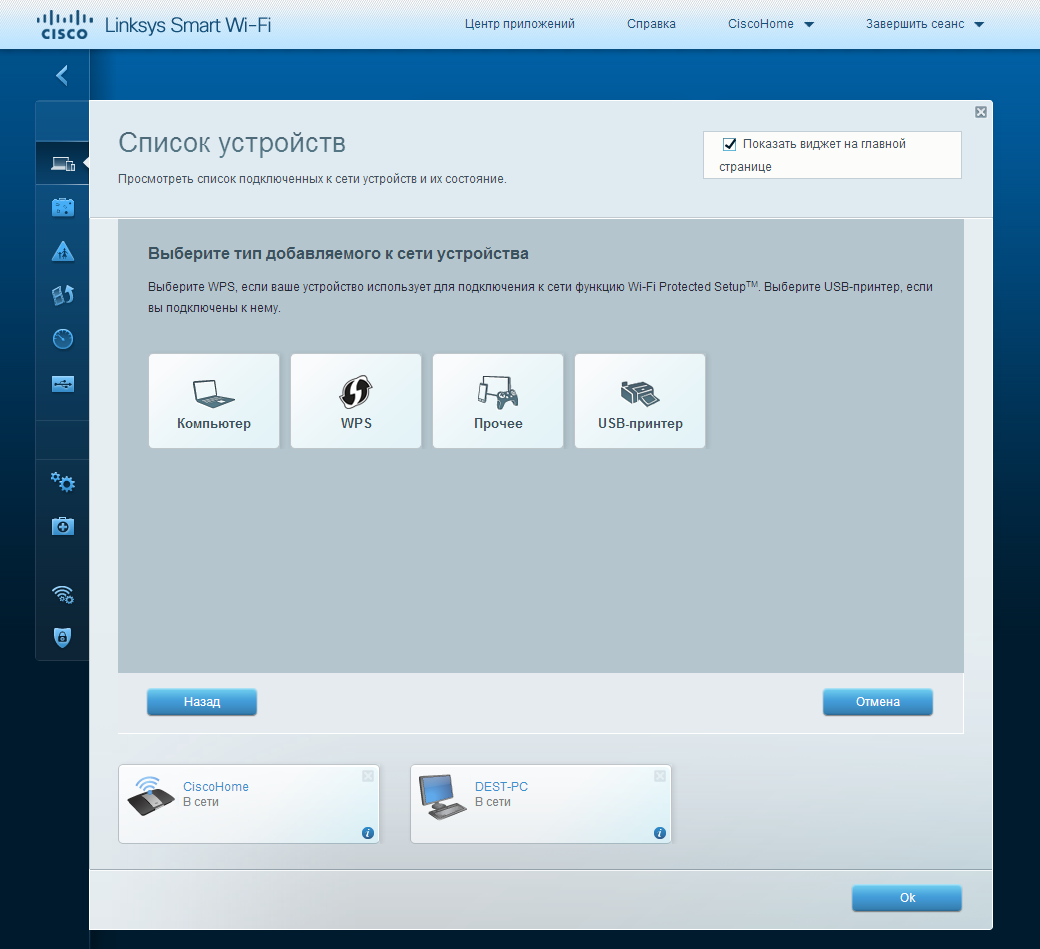Open the Speed Test gauge icon

click(63, 339)
